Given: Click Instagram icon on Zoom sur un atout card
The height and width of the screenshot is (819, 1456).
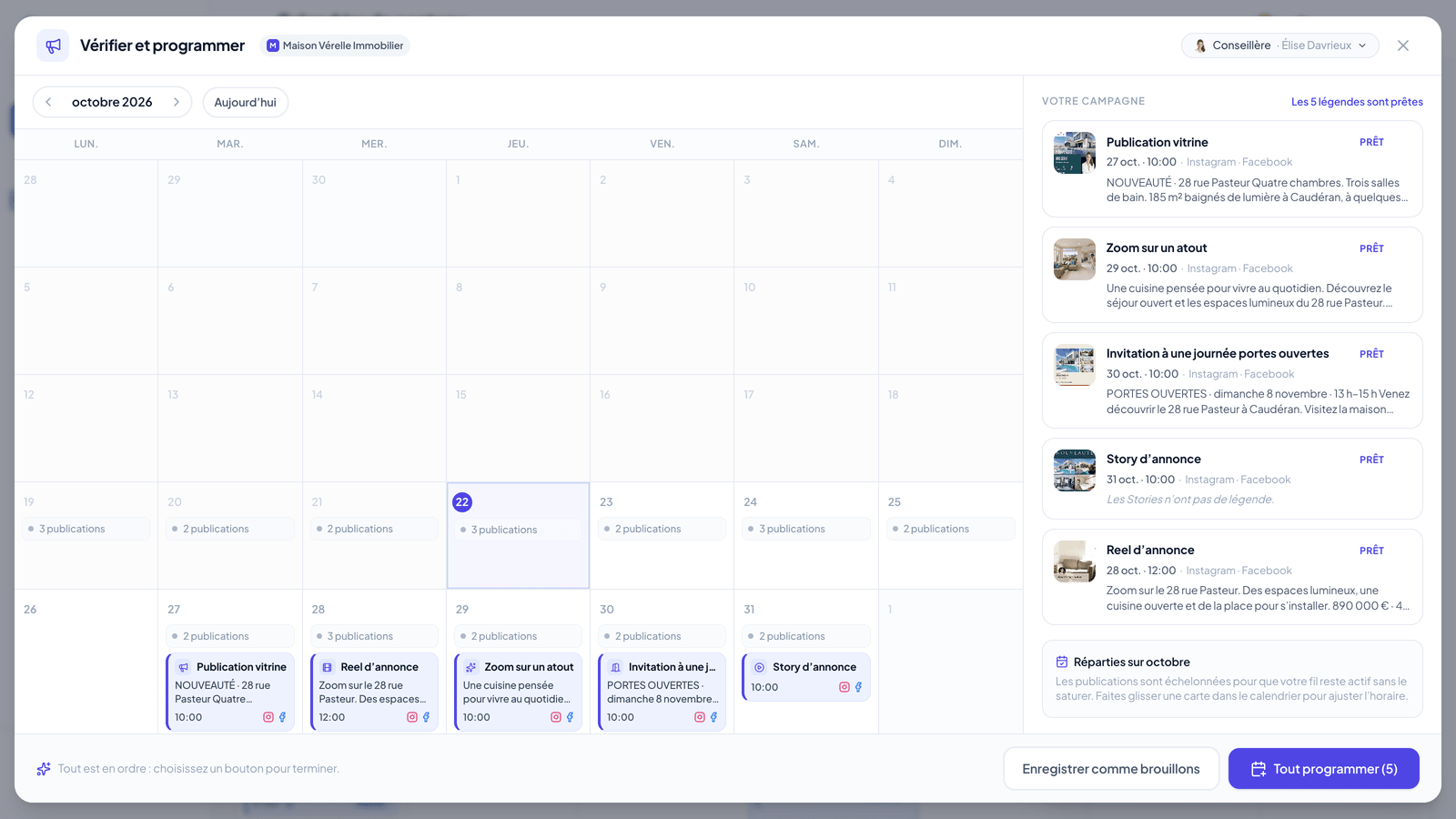Looking at the screenshot, I should tap(556, 717).
